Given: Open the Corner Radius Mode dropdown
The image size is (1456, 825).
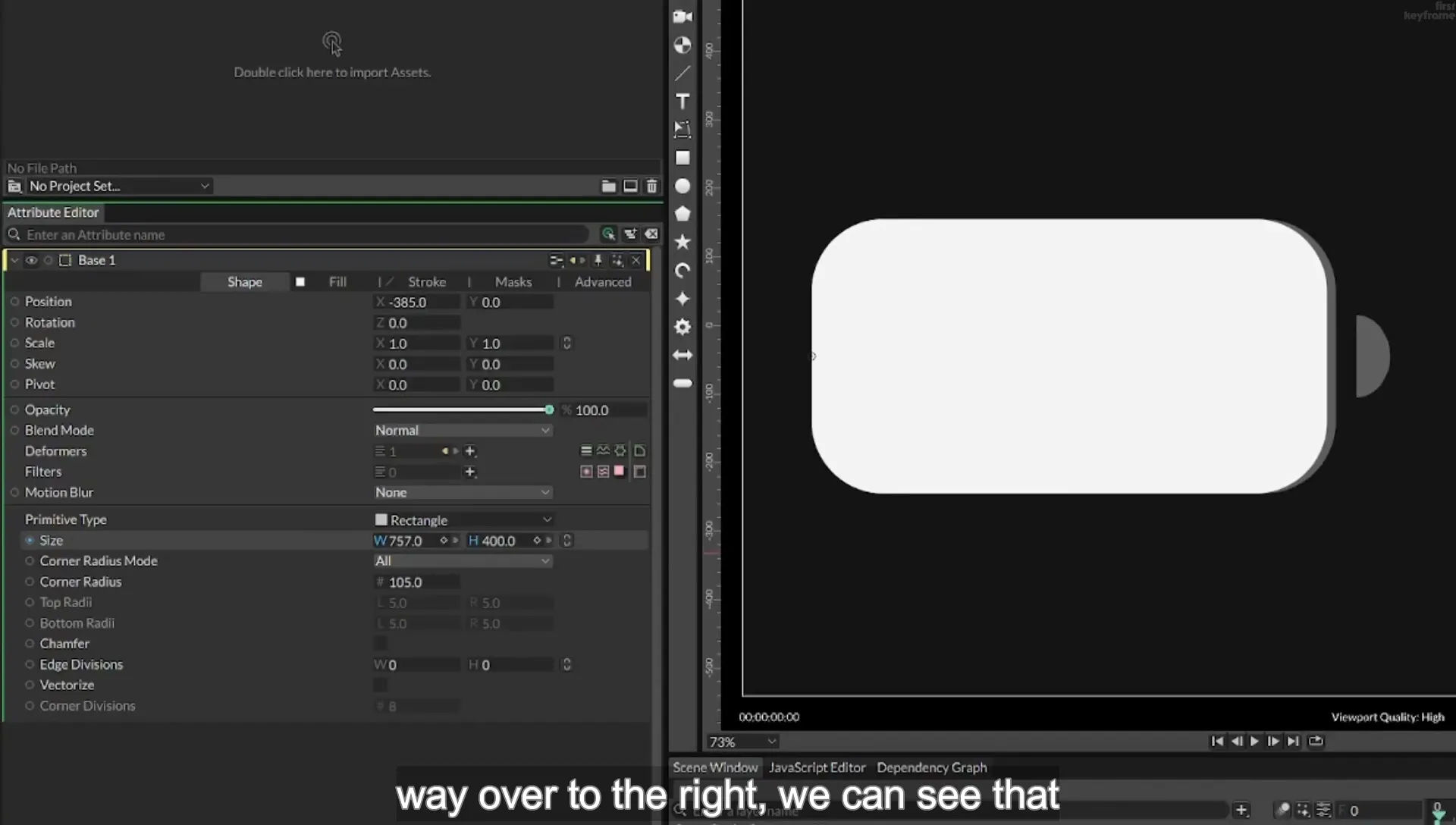Looking at the screenshot, I should pyautogui.click(x=463, y=560).
